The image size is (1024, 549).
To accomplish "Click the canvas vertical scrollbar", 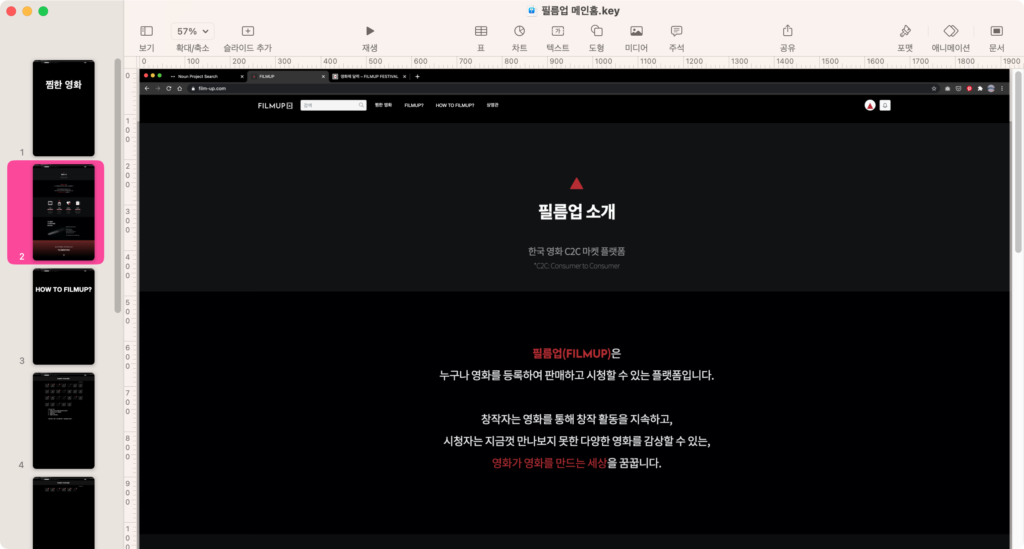I will tap(1018, 161).
